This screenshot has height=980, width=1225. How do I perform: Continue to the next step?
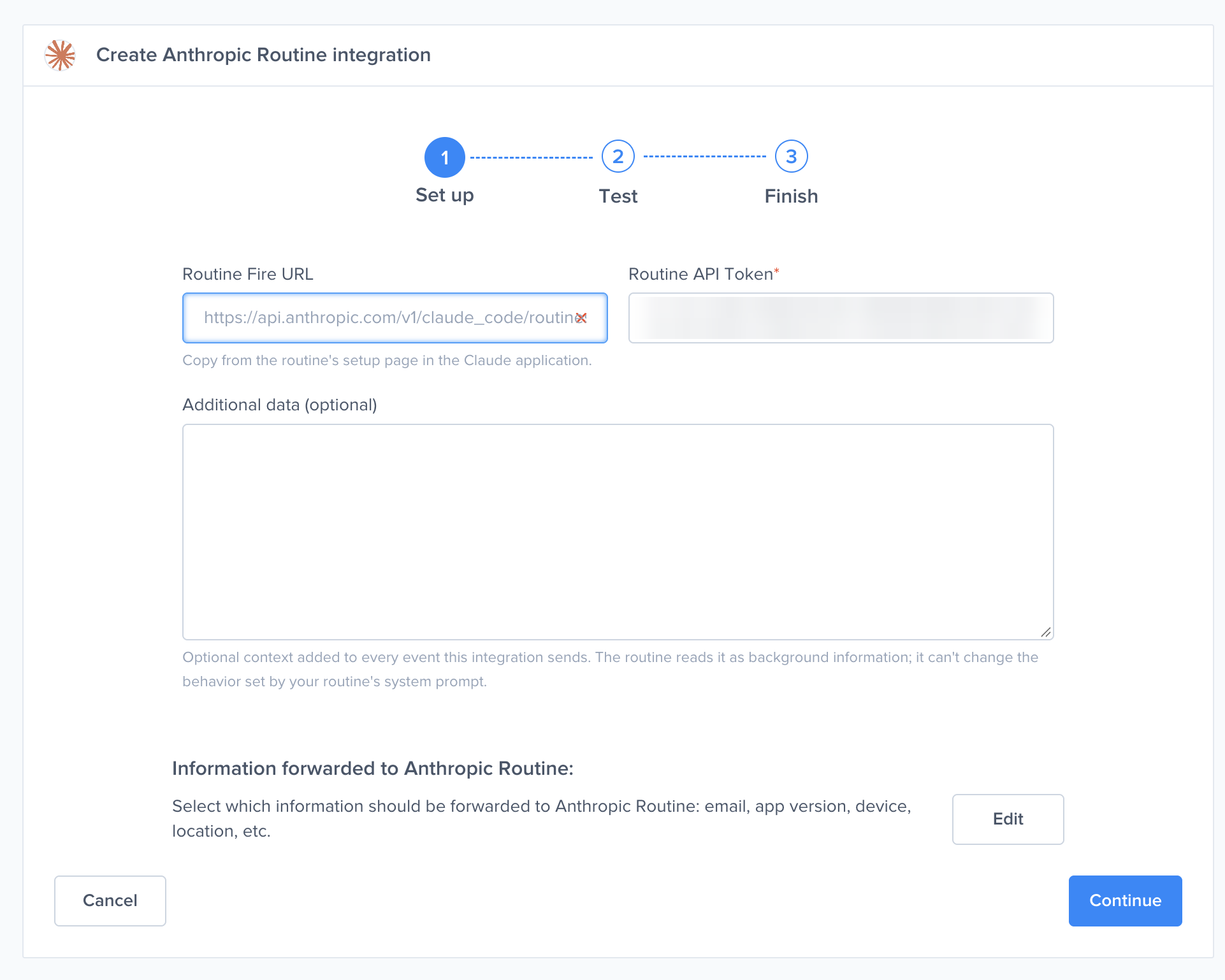(x=1125, y=901)
